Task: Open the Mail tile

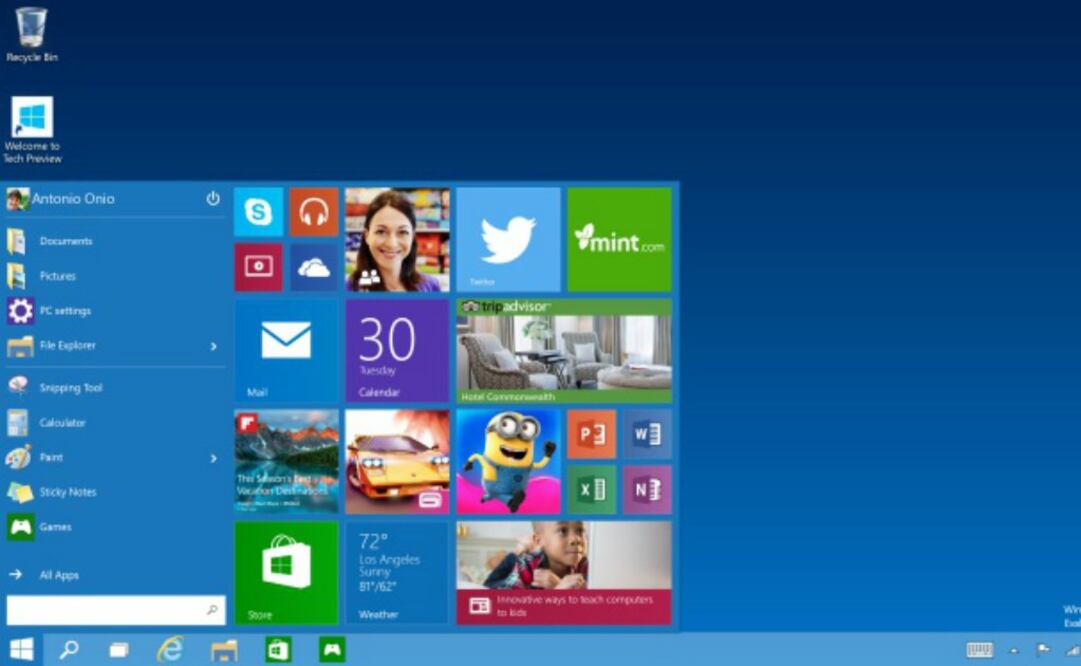Action: pos(286,349)
